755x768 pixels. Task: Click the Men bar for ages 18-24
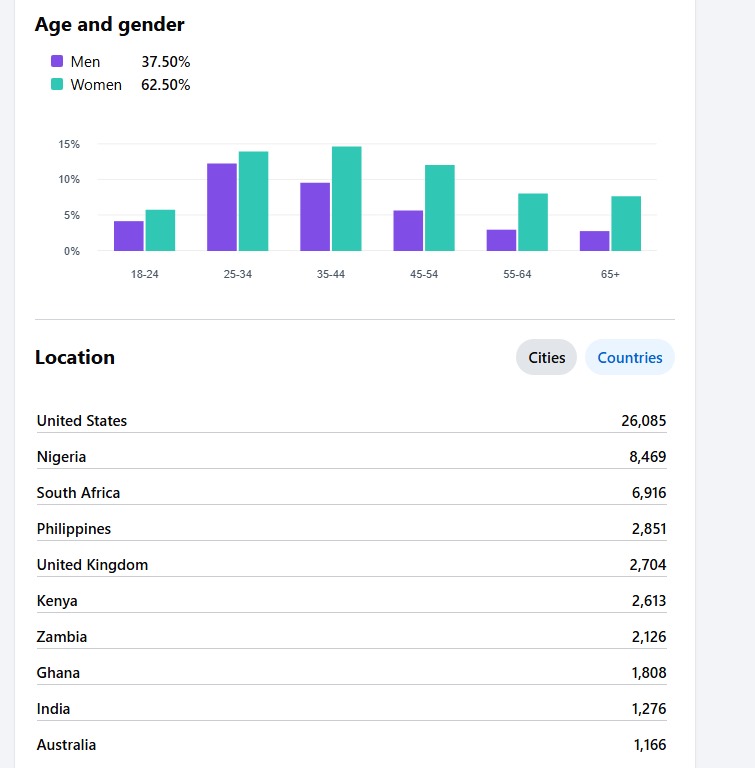129,236
